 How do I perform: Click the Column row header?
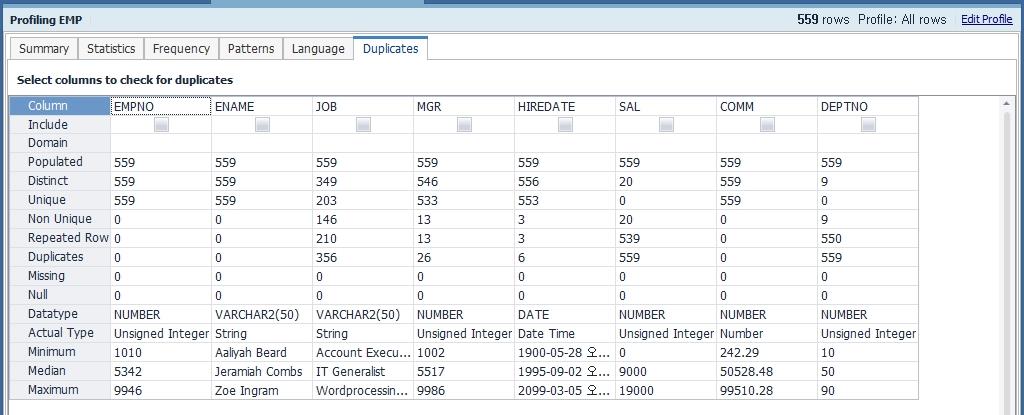[59, 106]
